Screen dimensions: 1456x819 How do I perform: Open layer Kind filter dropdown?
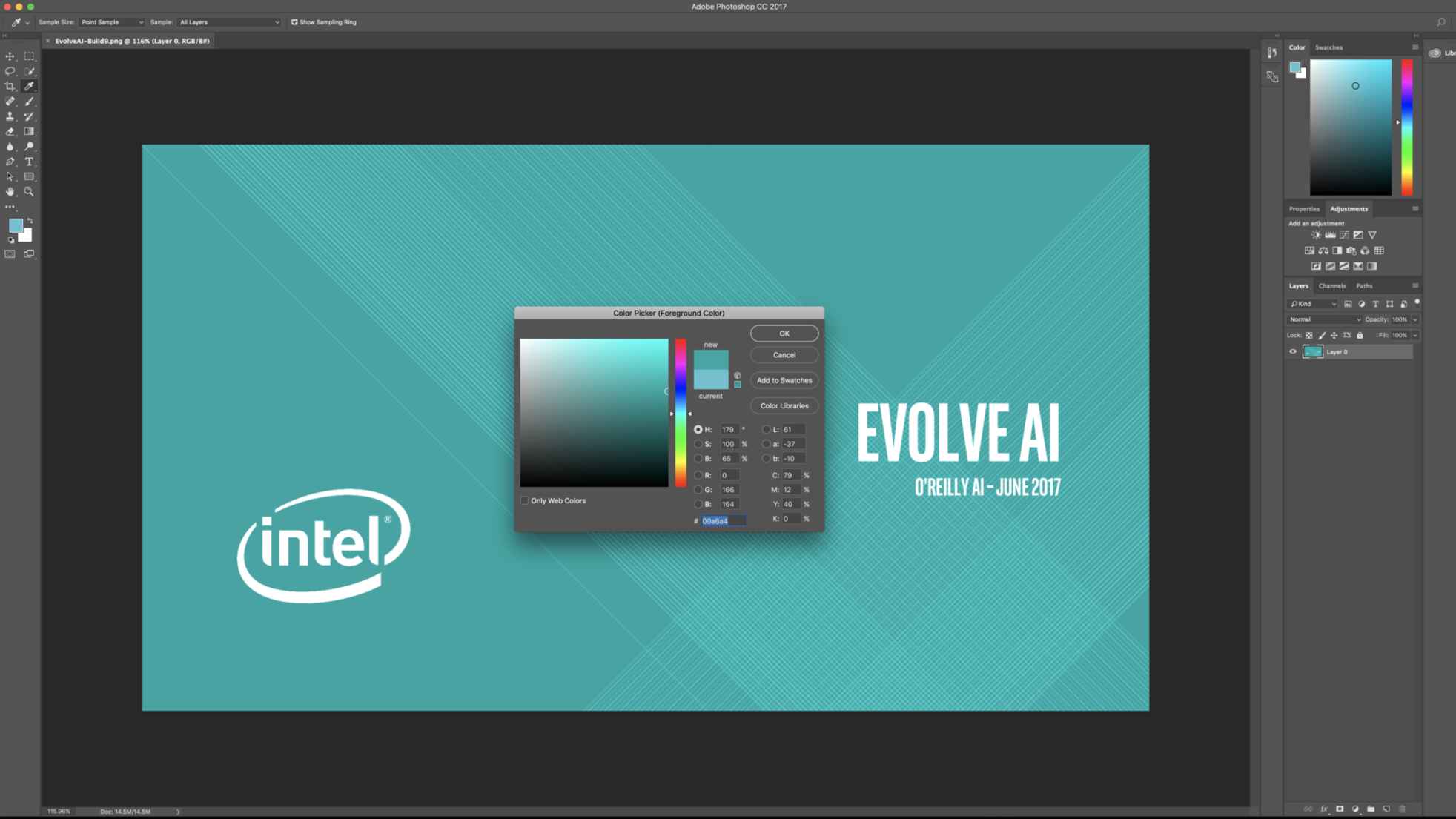click(x=1313, y=304)
